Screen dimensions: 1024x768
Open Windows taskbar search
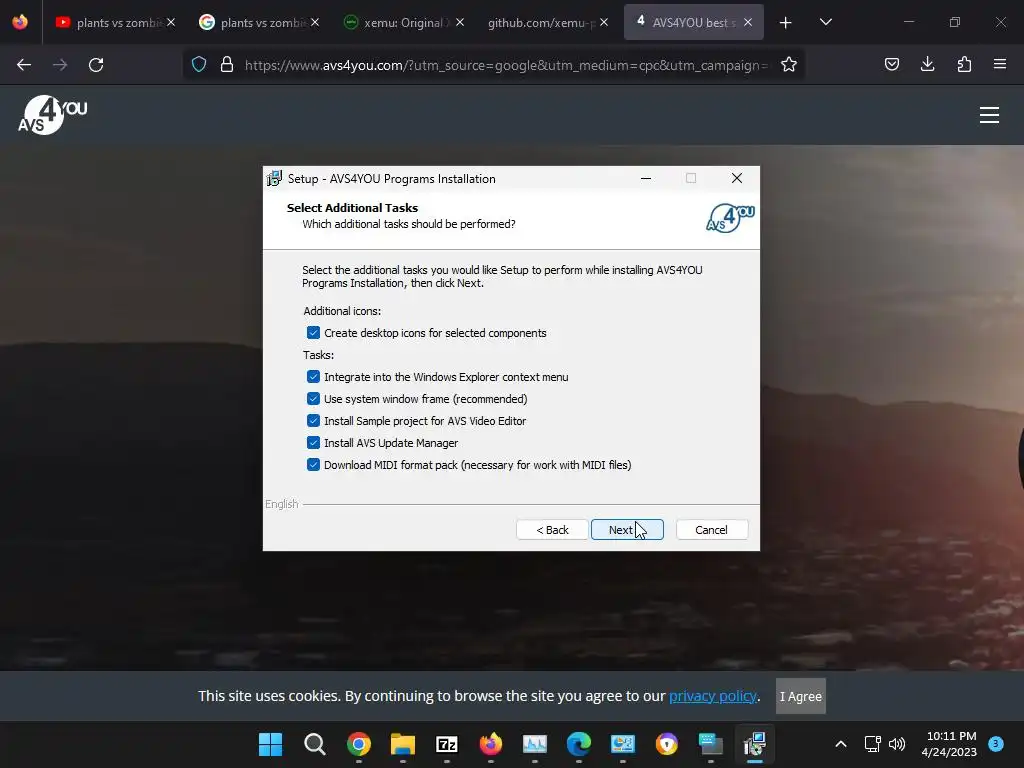pyautogui.click(x=315, y=744)
